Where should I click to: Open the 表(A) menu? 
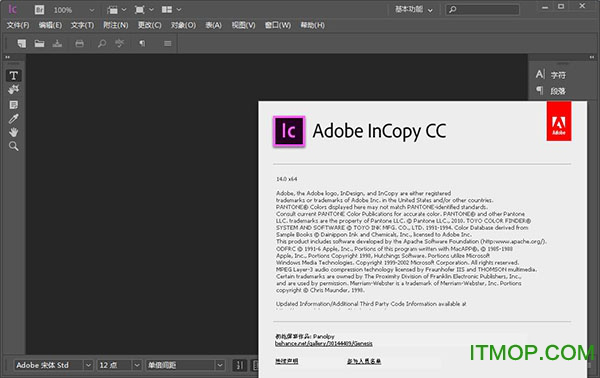point(214,25)
